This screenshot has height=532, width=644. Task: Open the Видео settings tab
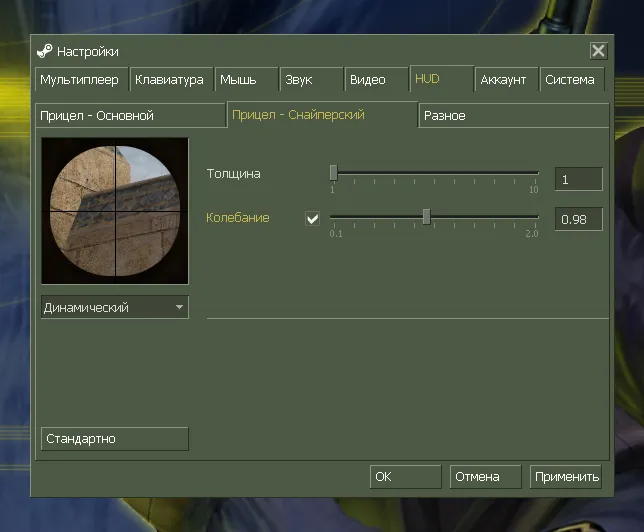coord(377,79)
